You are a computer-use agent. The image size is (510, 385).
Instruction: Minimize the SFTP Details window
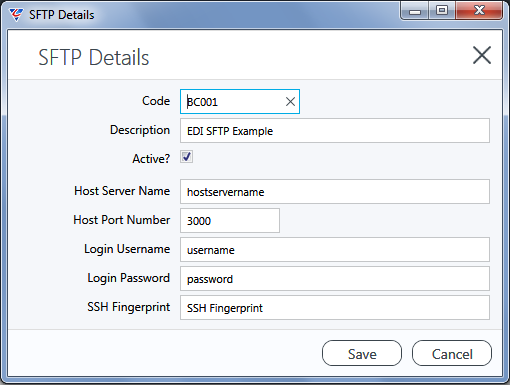415,11
